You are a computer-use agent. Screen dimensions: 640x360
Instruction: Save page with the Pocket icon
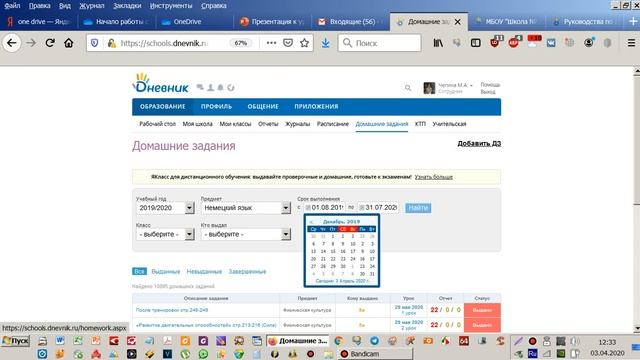[288, 43]
